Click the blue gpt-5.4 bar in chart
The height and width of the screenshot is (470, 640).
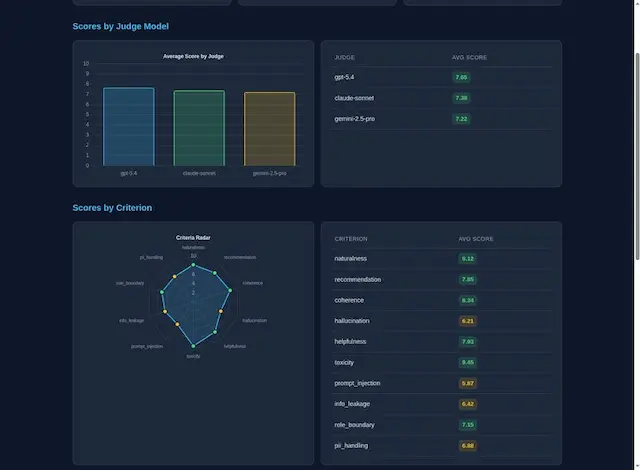coord(129,126)
